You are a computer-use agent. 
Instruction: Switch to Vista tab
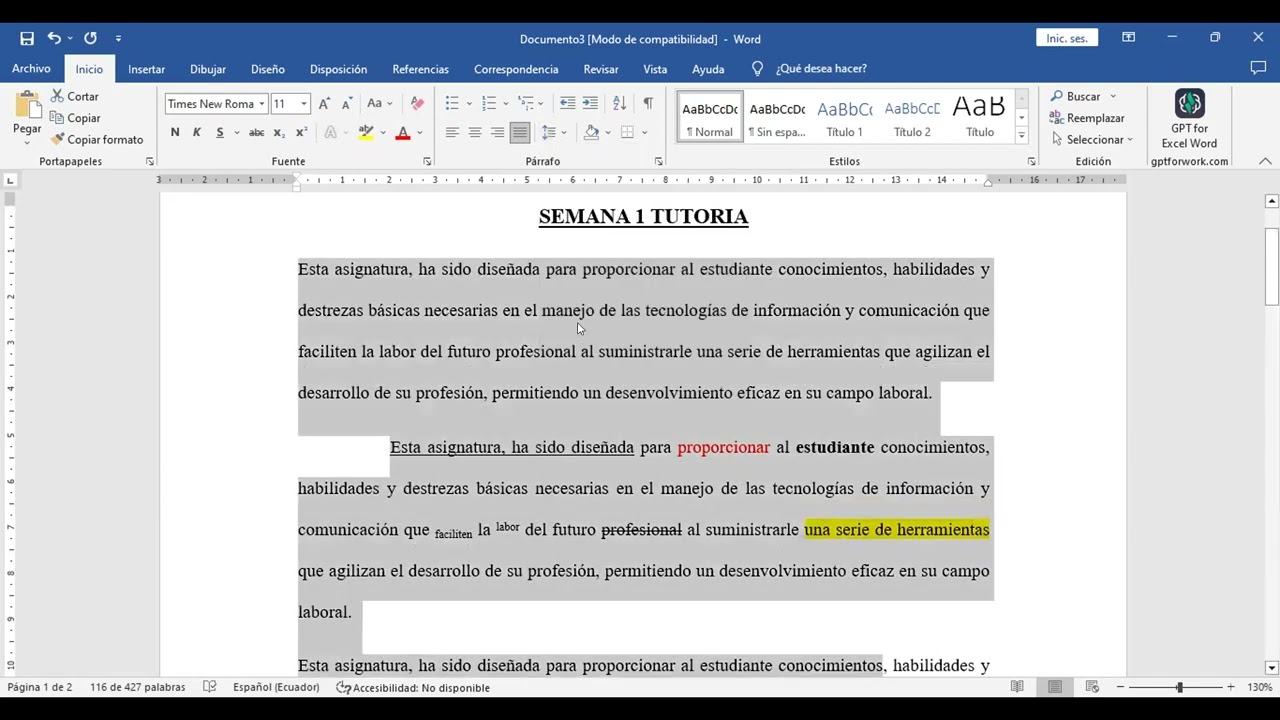click(655, 69)
